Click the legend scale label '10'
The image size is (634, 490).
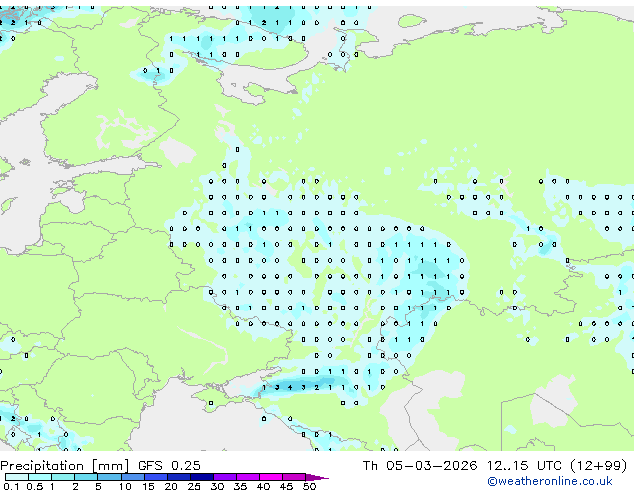(125, 486)
